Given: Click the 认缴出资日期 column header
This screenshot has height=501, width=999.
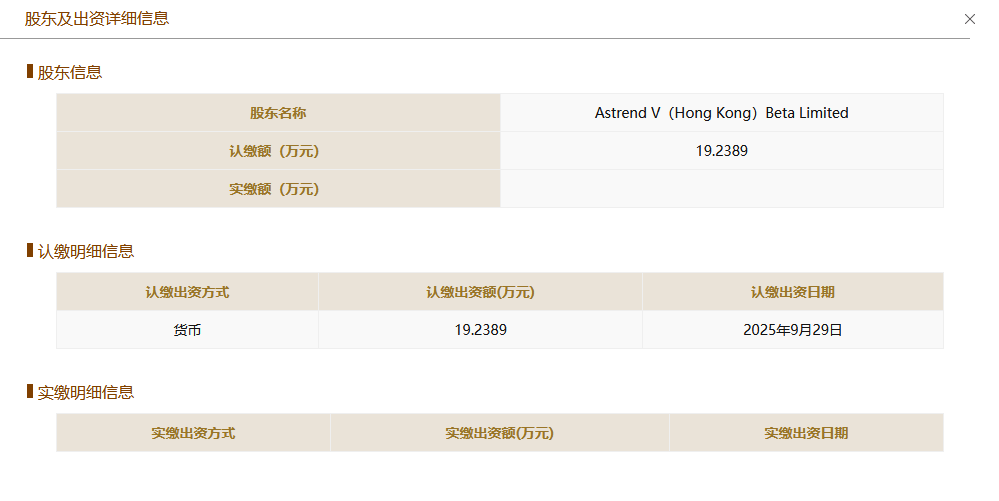Looking at the screenshot, I should (x=792, y=292).
